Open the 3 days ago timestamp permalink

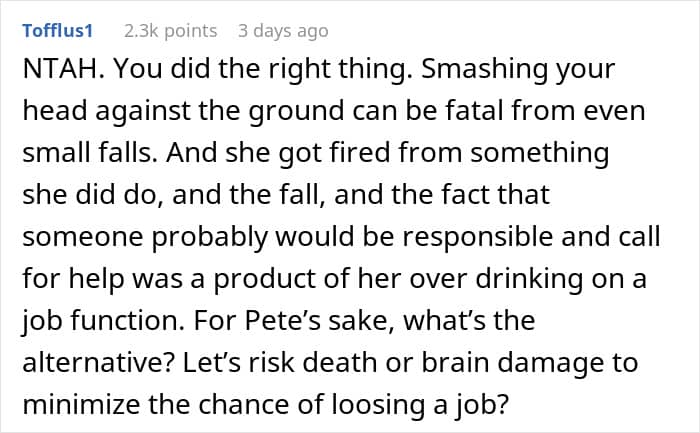[x=283, y=31]
